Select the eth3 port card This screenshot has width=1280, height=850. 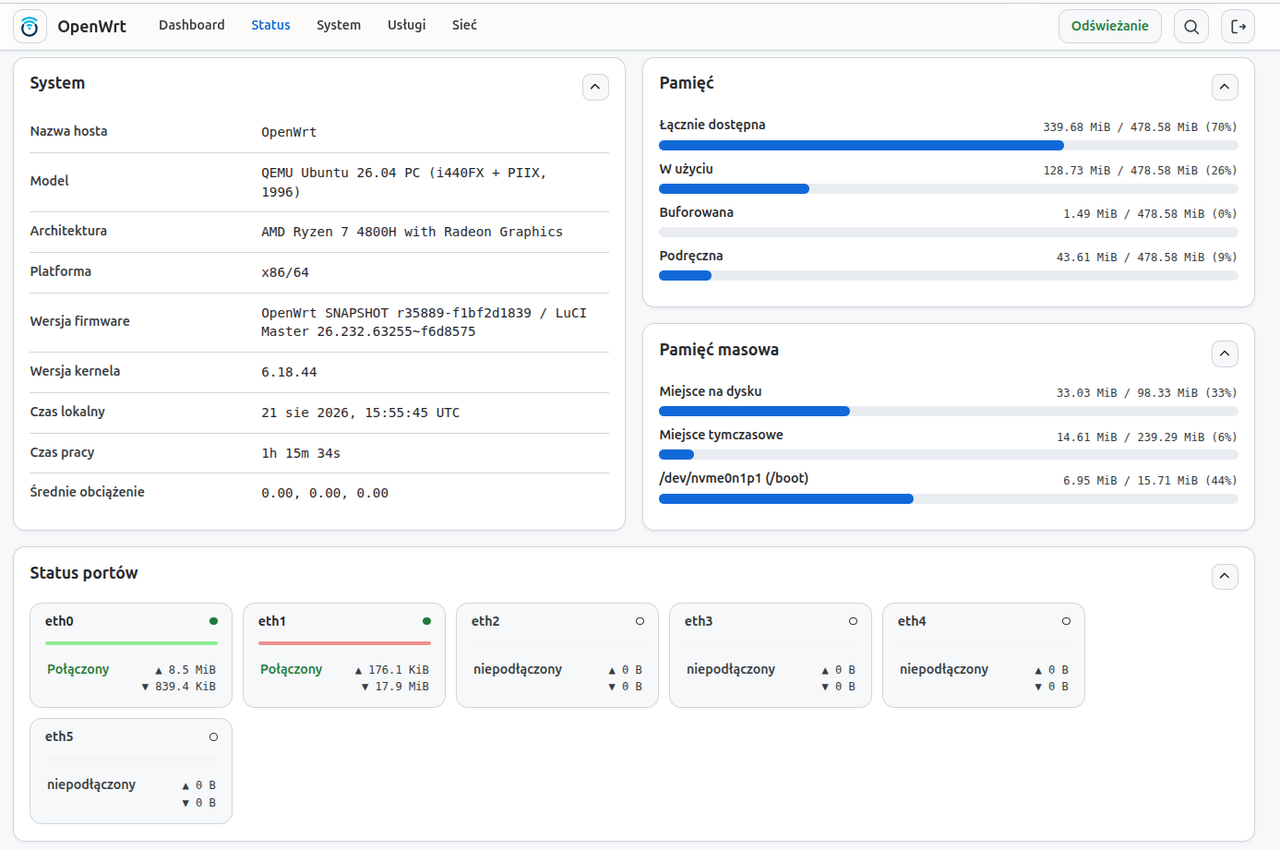click(x=770, y=655)
